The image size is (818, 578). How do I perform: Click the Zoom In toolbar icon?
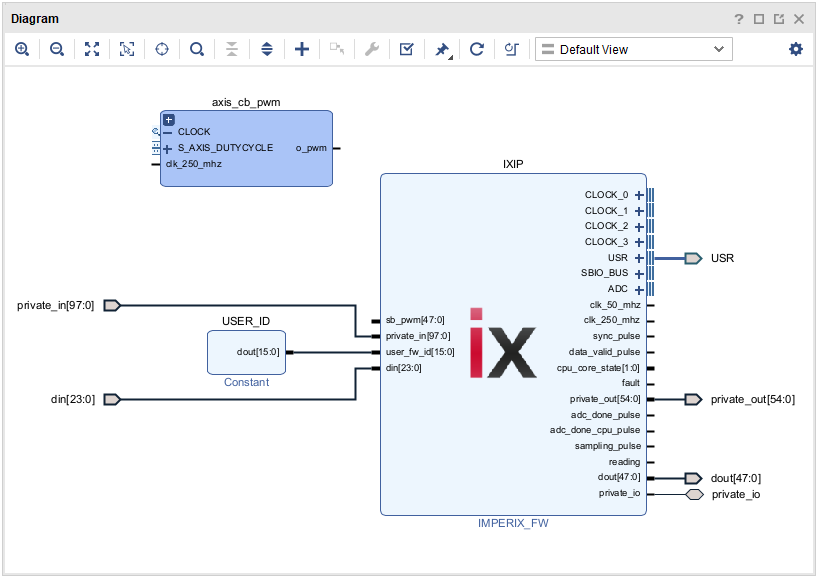pyautogui.click(x=22, y=49)
